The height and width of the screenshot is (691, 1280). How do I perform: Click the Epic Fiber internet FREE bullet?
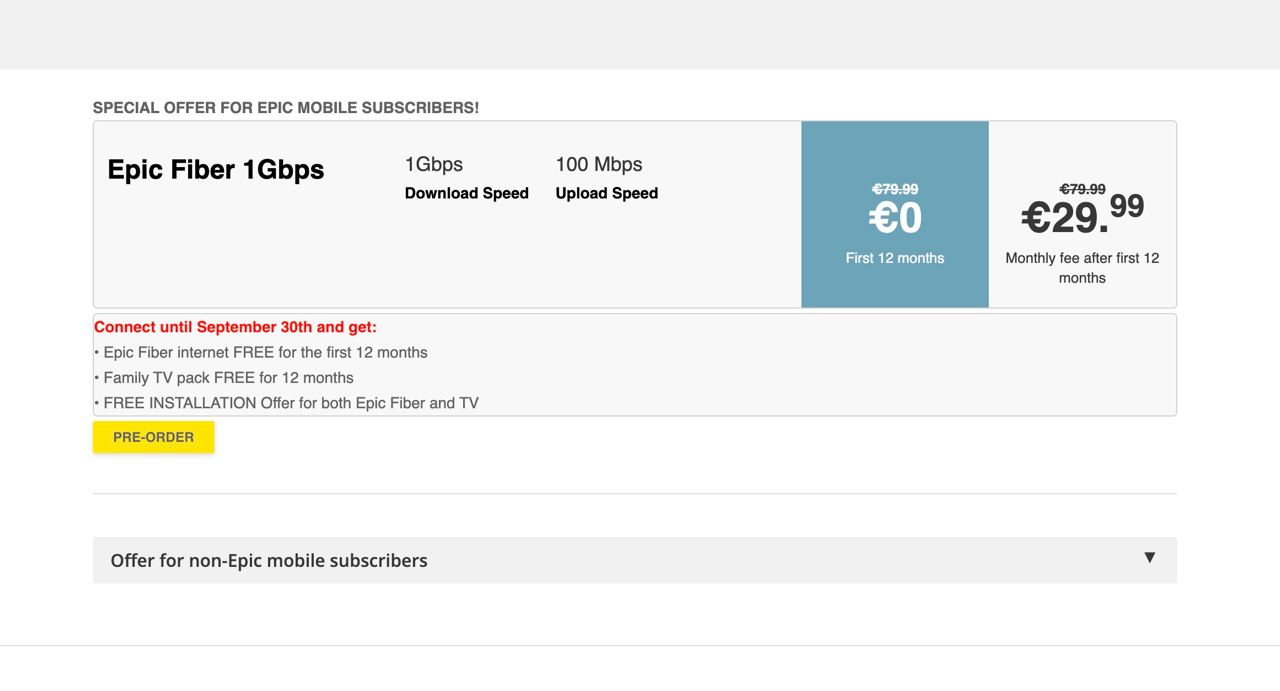tap(264, 352)
